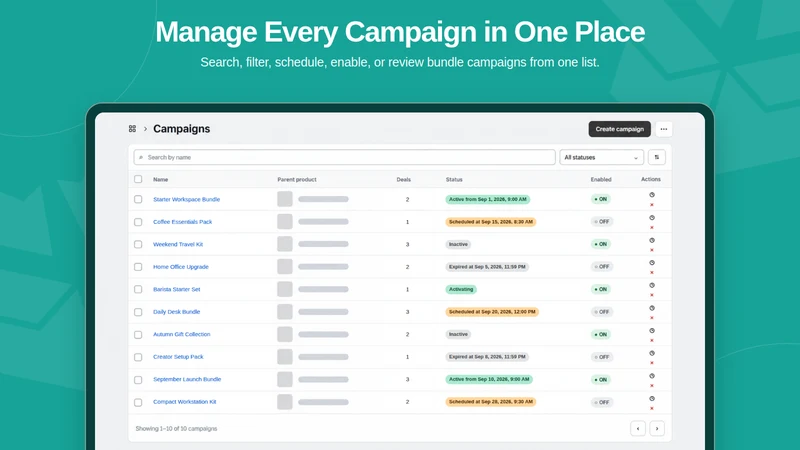Open the All statuses filter dropdown
800x450 pixels.
point(601,157)
